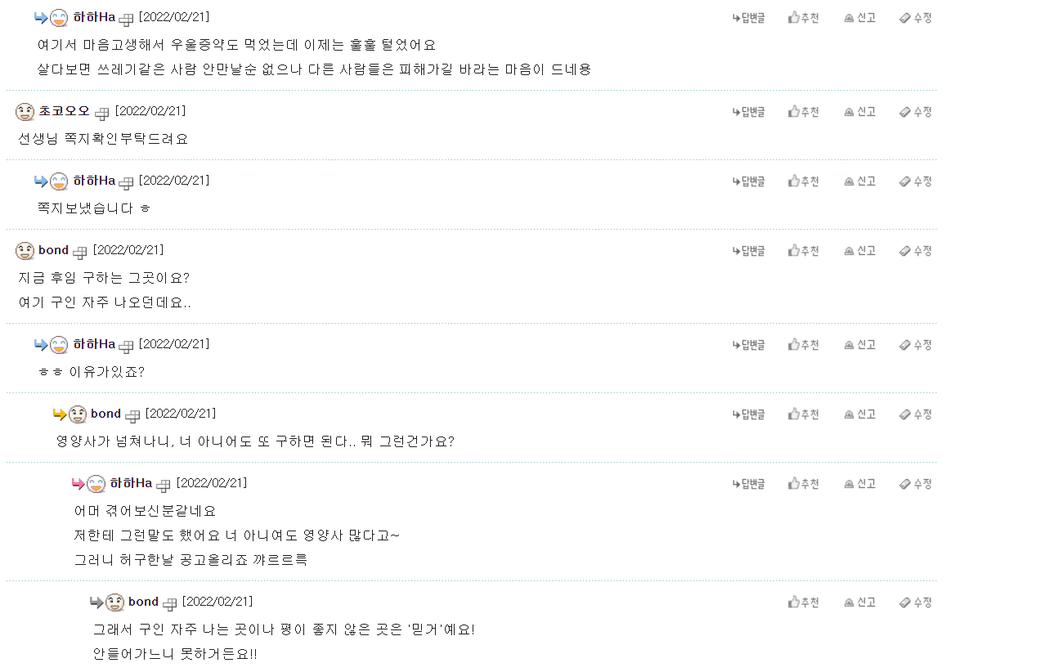Viewport: 1040px width, 667px height.
Task: Click 답변글 on 초코오오's comment
Action: click(x=748, y=112)
